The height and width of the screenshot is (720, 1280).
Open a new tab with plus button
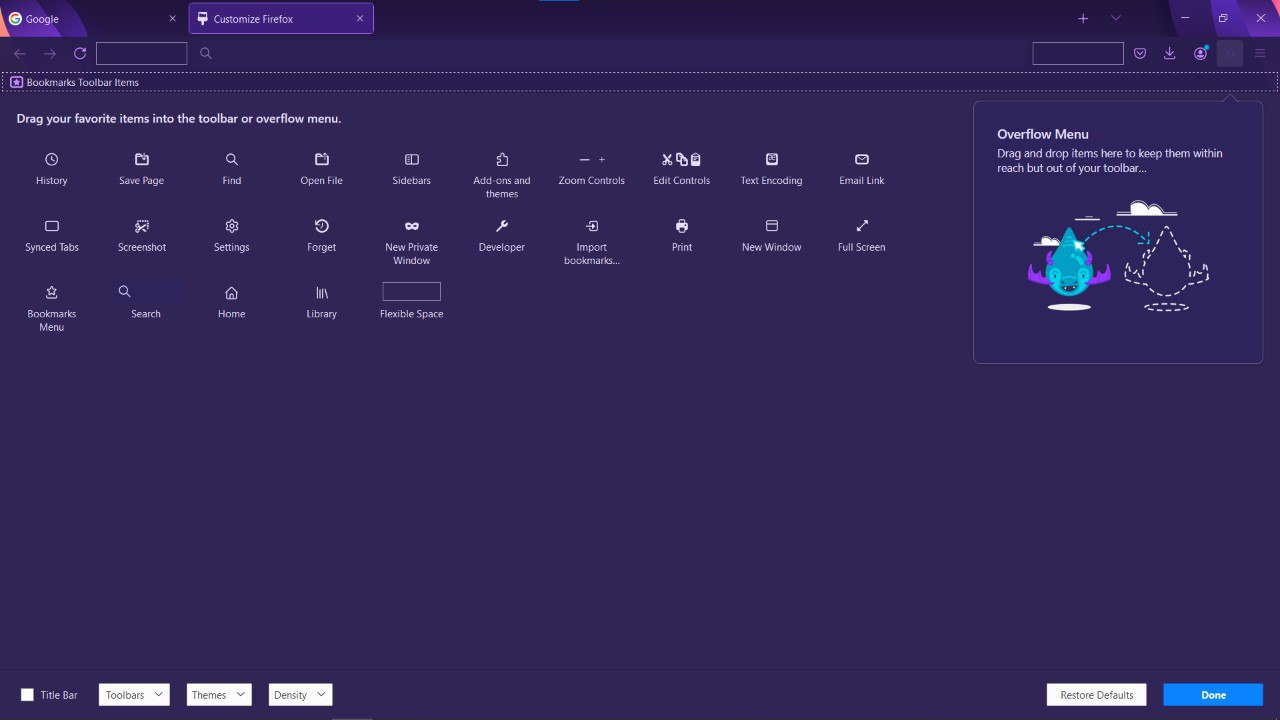tap(1083, 18)
